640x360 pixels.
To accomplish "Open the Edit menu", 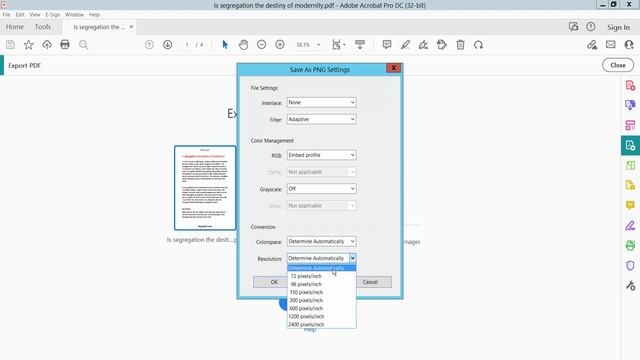I will point(20,15).
